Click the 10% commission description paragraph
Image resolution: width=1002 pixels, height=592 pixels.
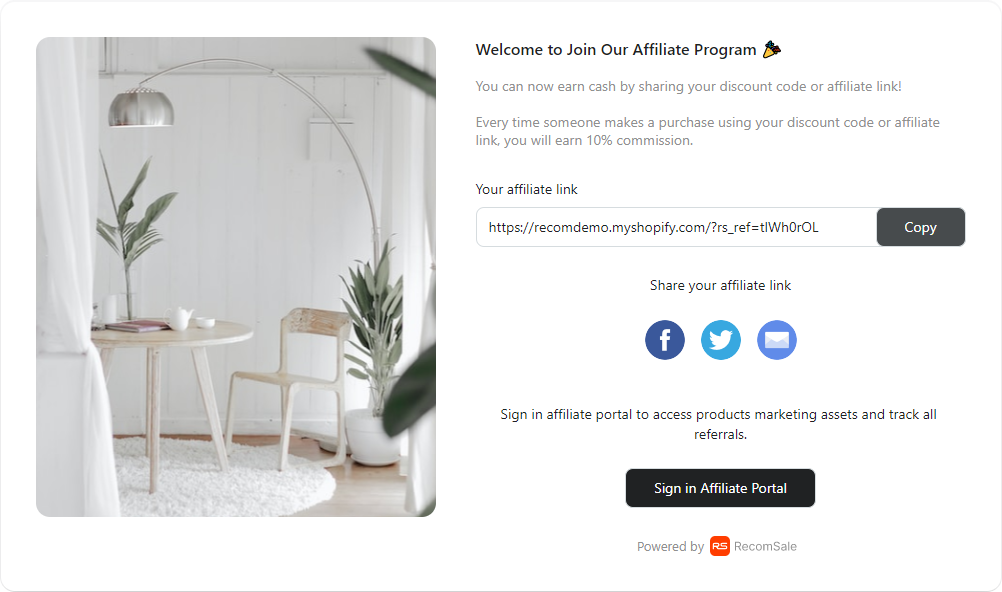(x=707, y=131)
